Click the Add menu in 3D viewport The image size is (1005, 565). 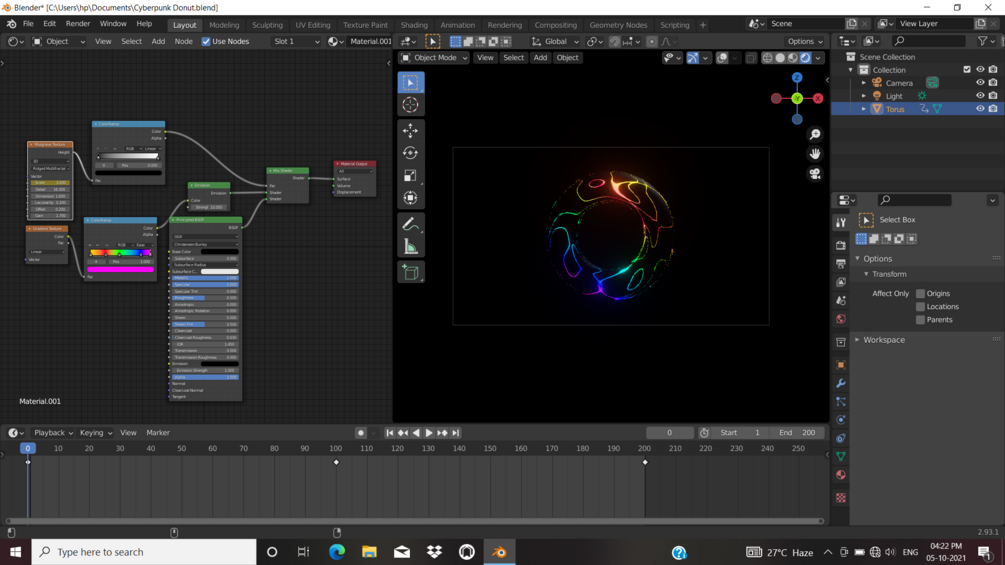540,58
